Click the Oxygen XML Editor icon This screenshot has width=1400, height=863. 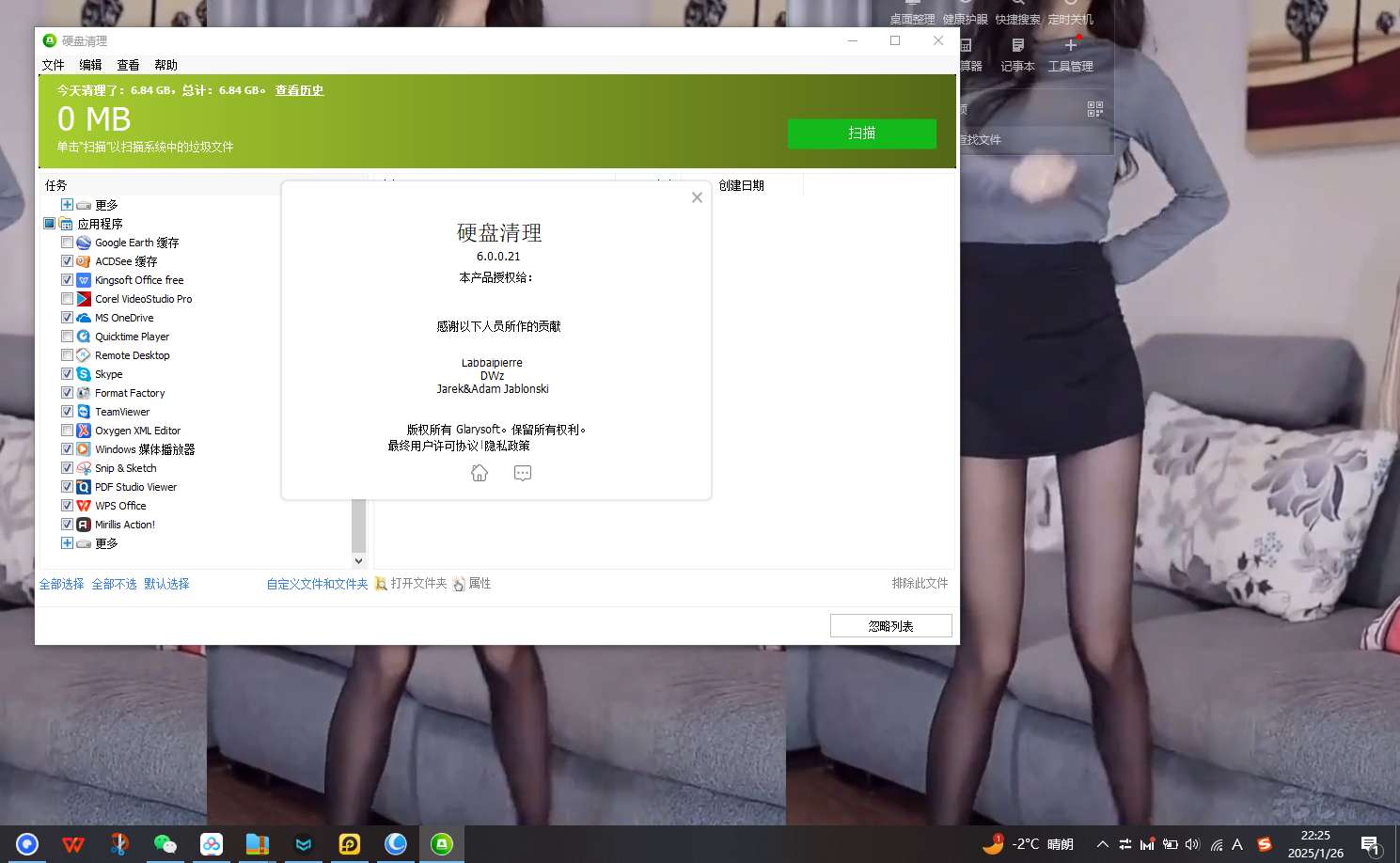[x=84, y=431]
